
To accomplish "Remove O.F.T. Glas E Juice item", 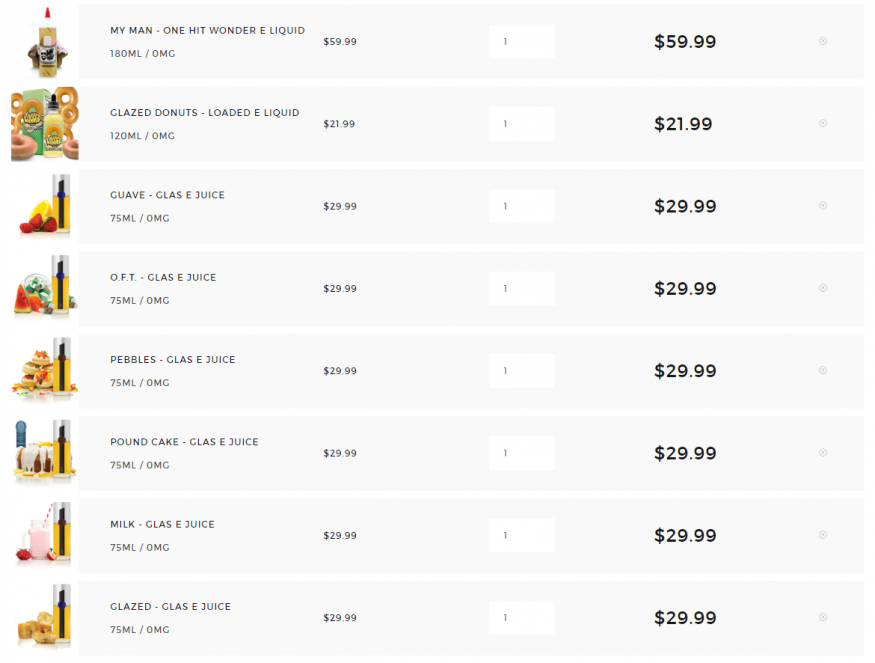I will pyautogui.click(x=823, y=288).
